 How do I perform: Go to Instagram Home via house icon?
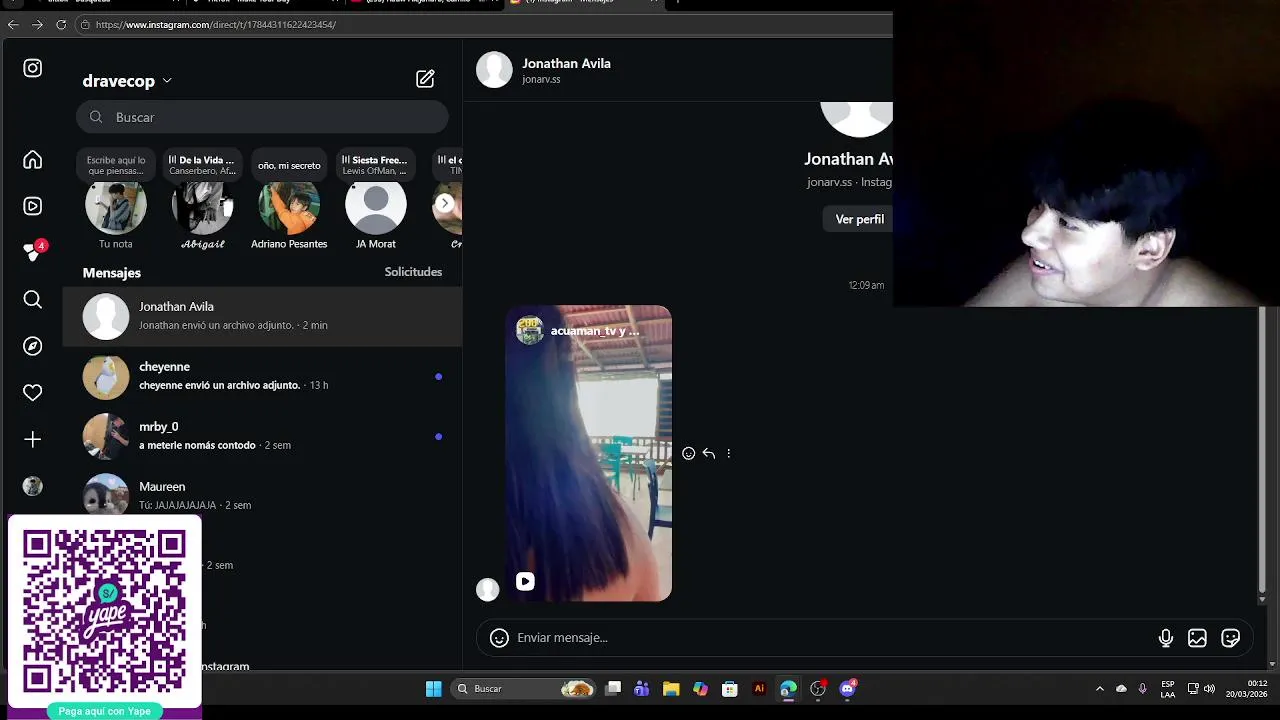click(x=33, y=160)
